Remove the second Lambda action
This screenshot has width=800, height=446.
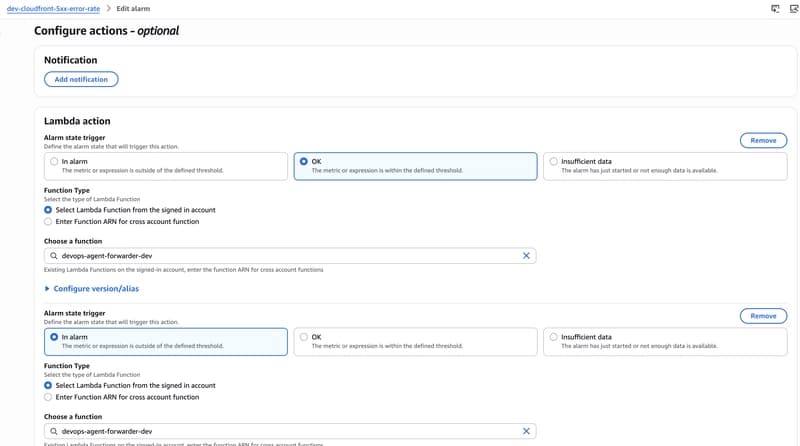[x=763, y=316]
